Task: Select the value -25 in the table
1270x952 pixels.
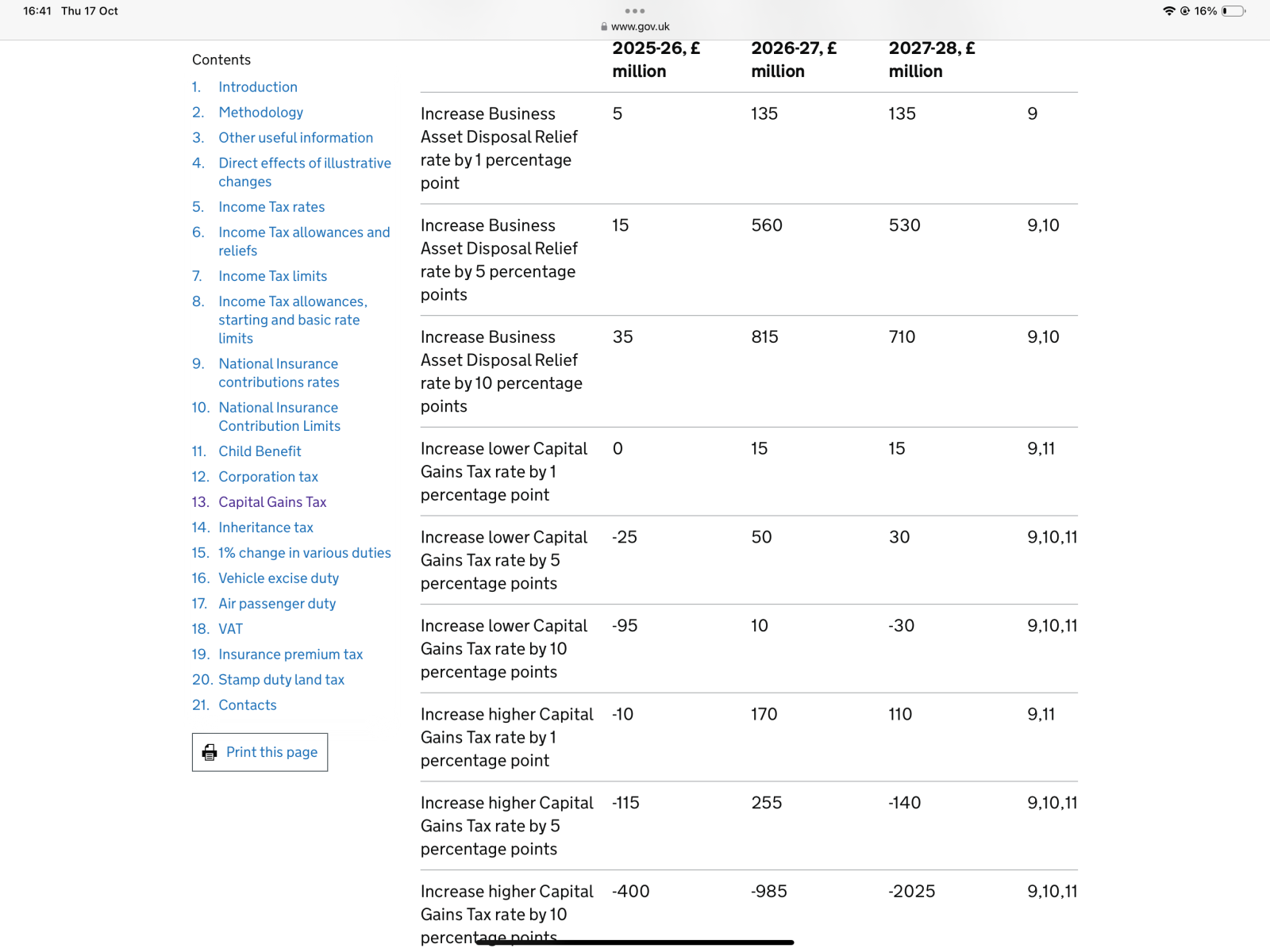Action: coord(625,537)
